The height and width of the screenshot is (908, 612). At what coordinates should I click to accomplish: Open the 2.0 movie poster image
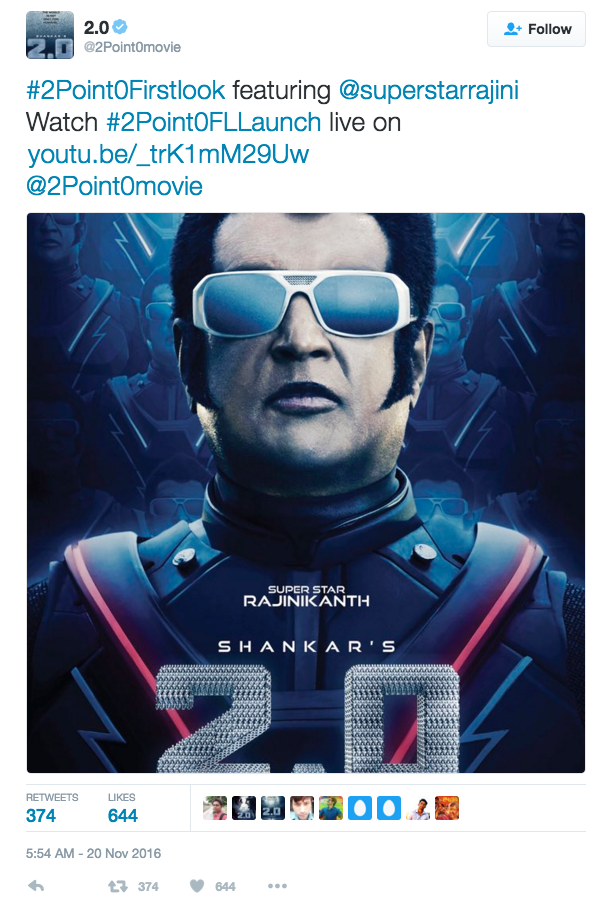coord(306,493)
